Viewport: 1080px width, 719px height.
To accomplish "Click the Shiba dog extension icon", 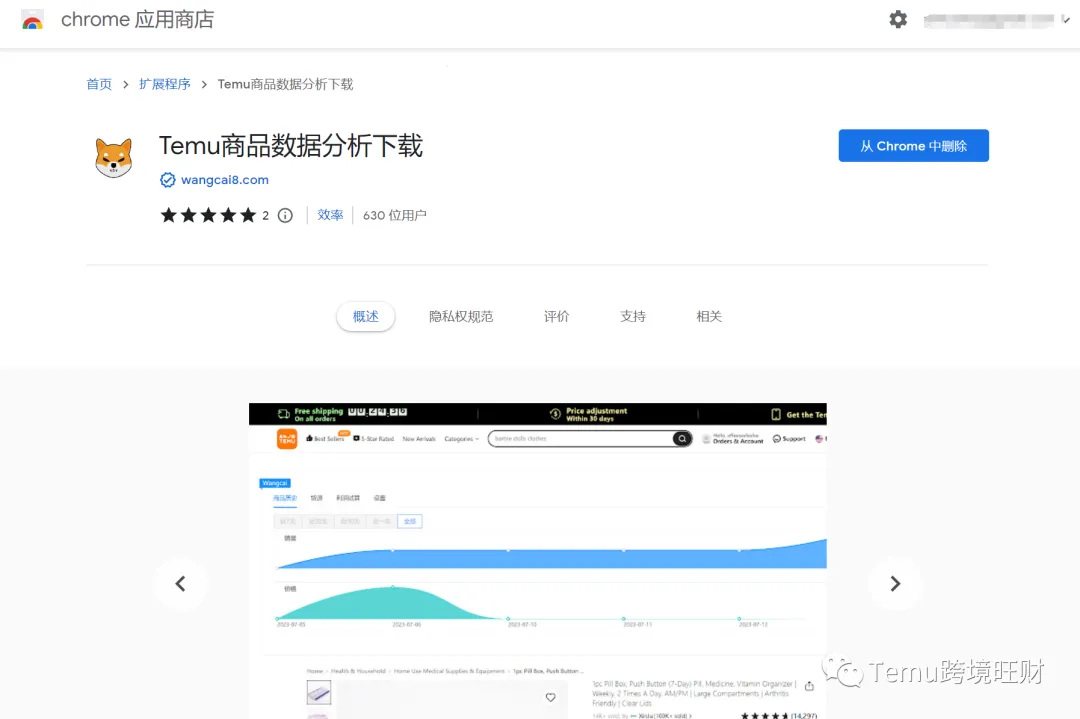I will (114, 157).
